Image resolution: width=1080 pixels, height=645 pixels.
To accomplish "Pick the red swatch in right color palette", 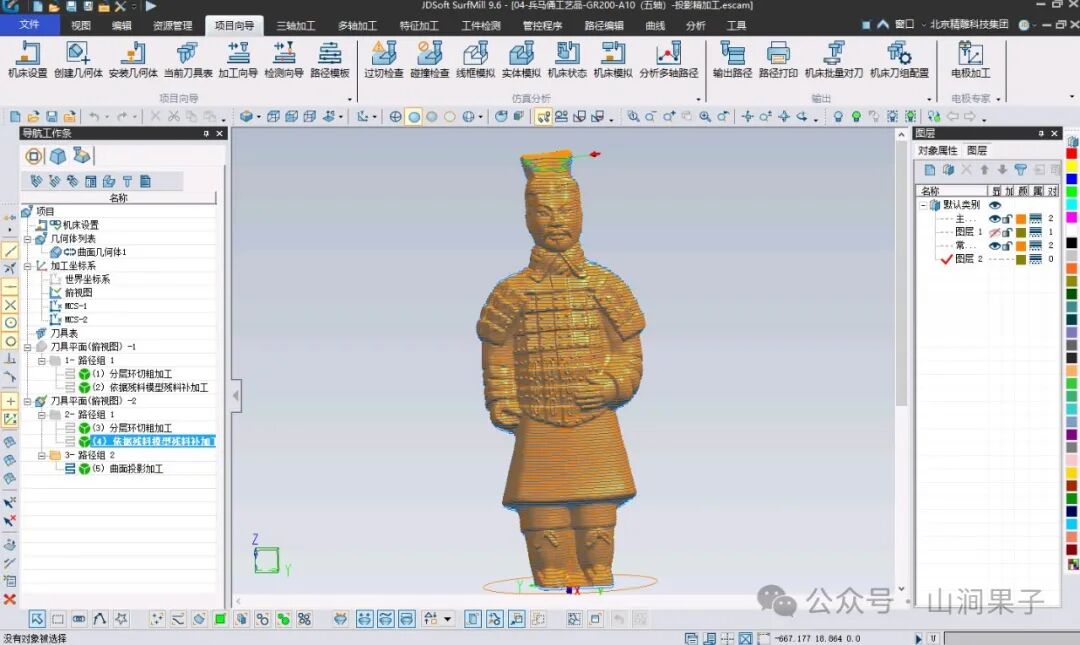I will tap(1072, 153).
